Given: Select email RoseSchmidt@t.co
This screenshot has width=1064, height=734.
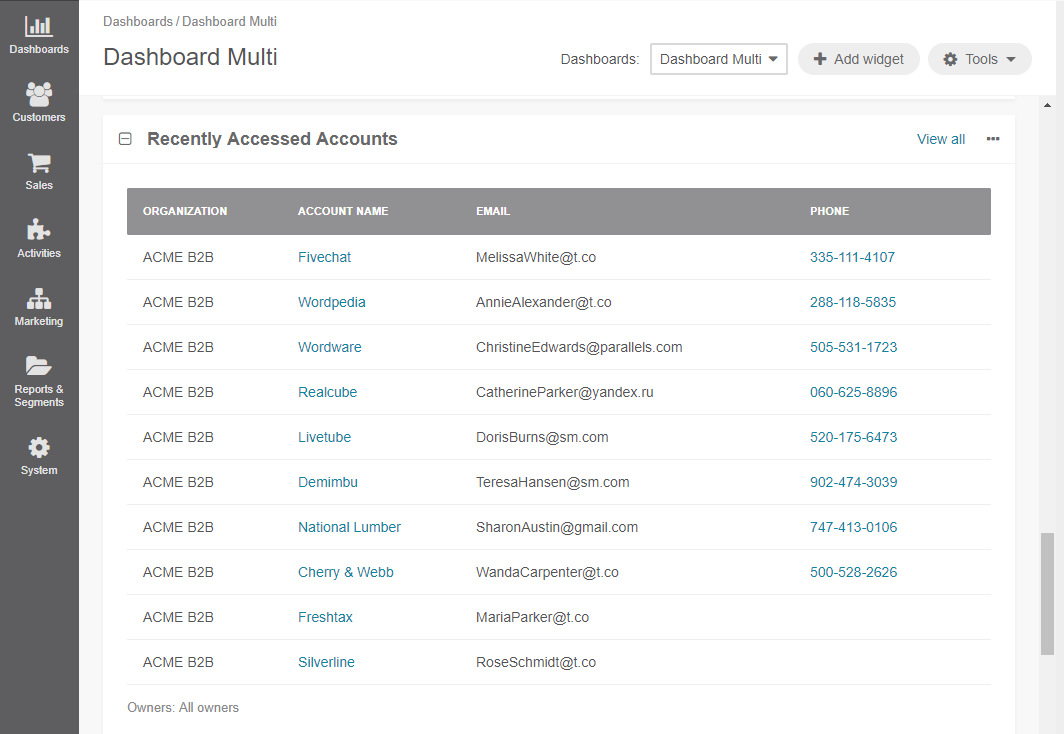Looking at the screenshot, I should pos(535,662).
